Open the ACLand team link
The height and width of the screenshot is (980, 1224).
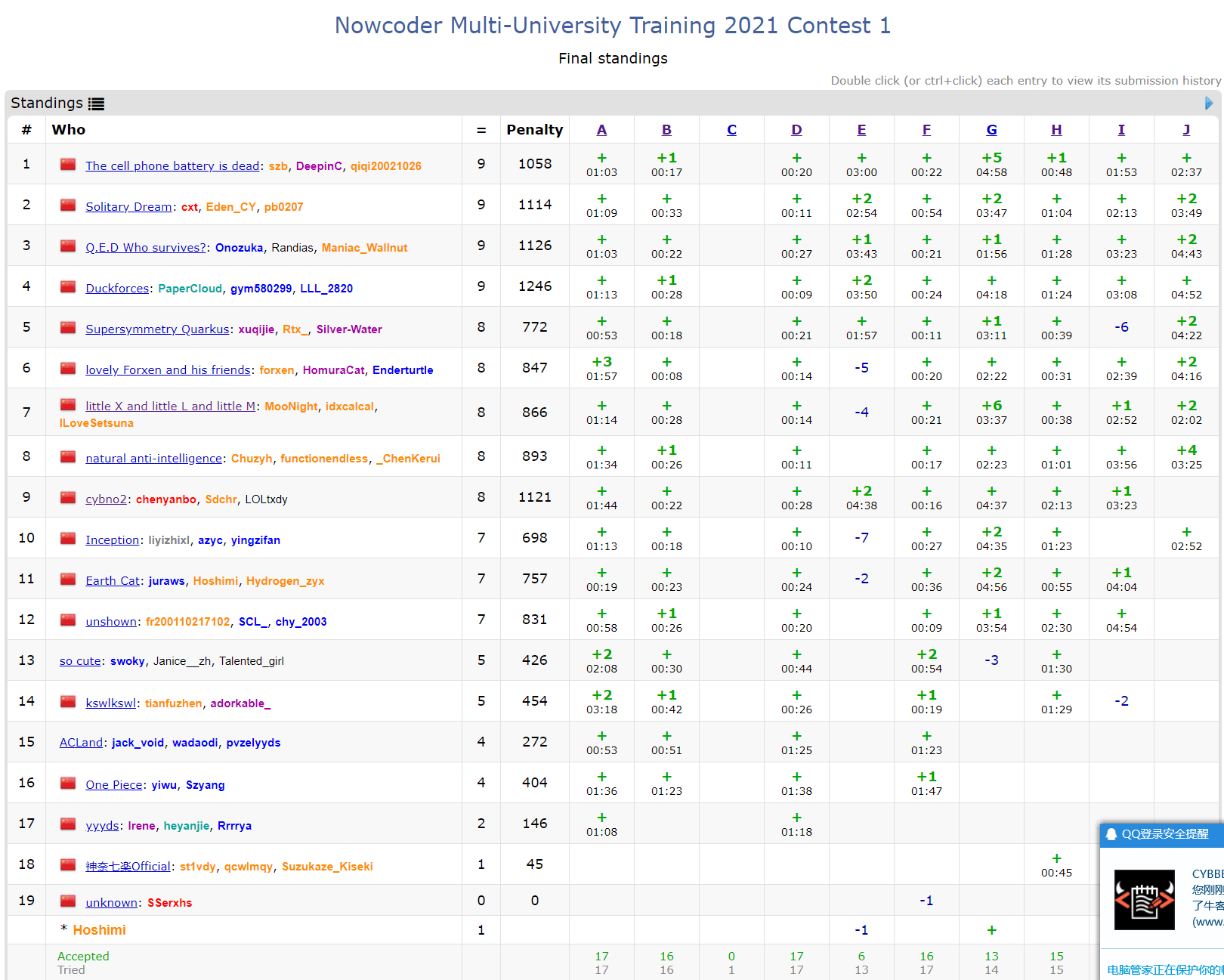pyautogui.click(x=81, y=743)
